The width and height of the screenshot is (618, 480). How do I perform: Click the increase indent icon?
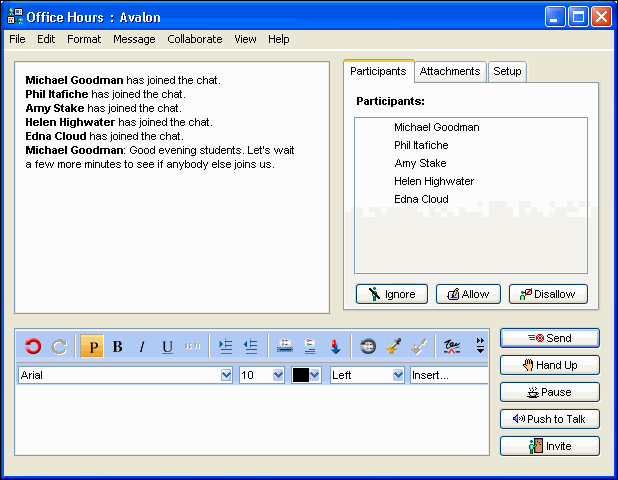[x=225, y=347]
